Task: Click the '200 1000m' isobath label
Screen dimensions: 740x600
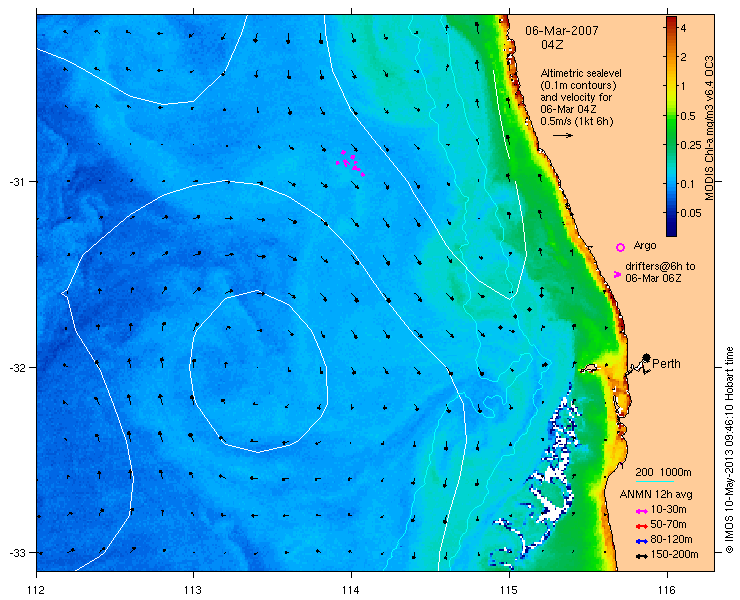Action: pos(663,473)
